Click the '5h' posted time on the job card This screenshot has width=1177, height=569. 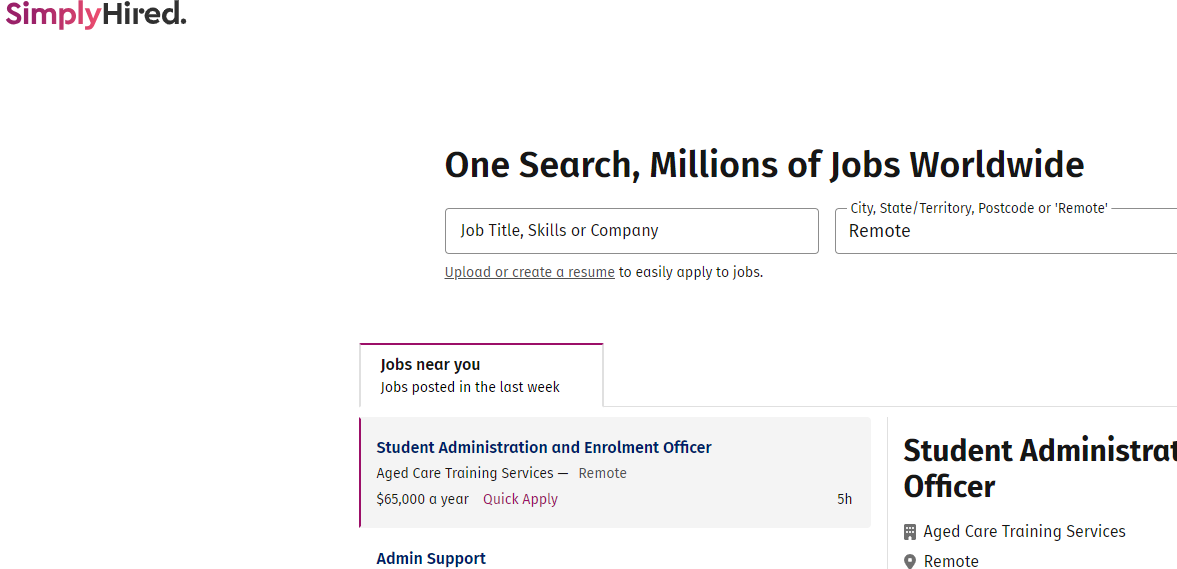click(845, 499)
